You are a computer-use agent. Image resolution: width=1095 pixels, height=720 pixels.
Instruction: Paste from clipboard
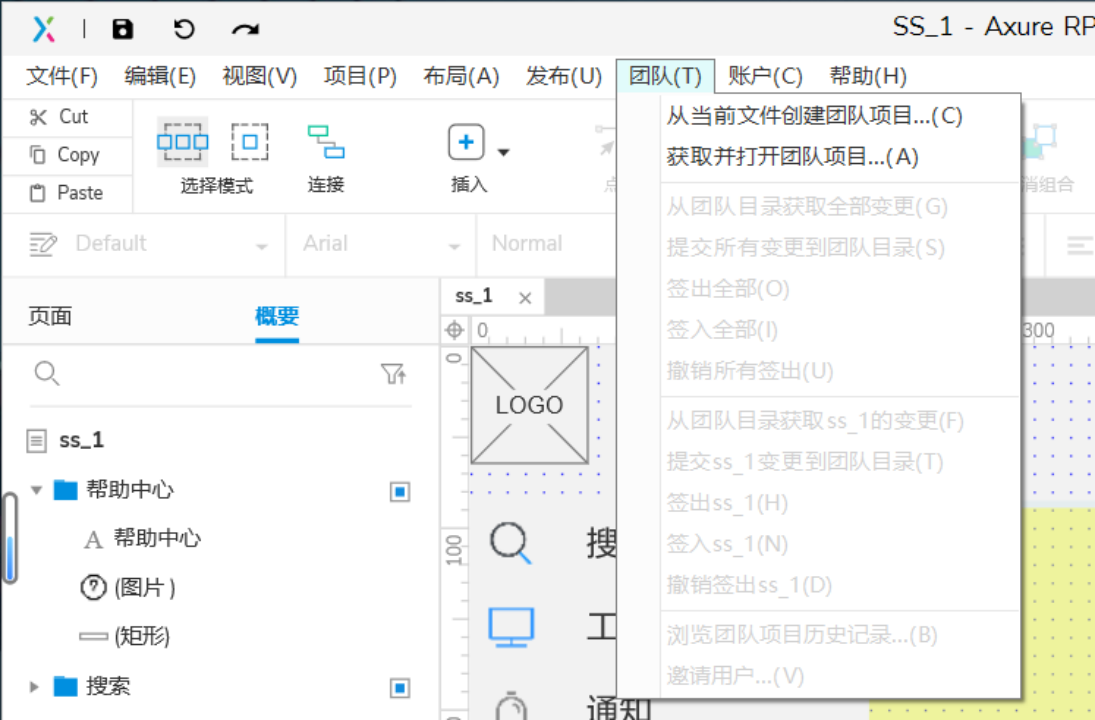point(66,192)
